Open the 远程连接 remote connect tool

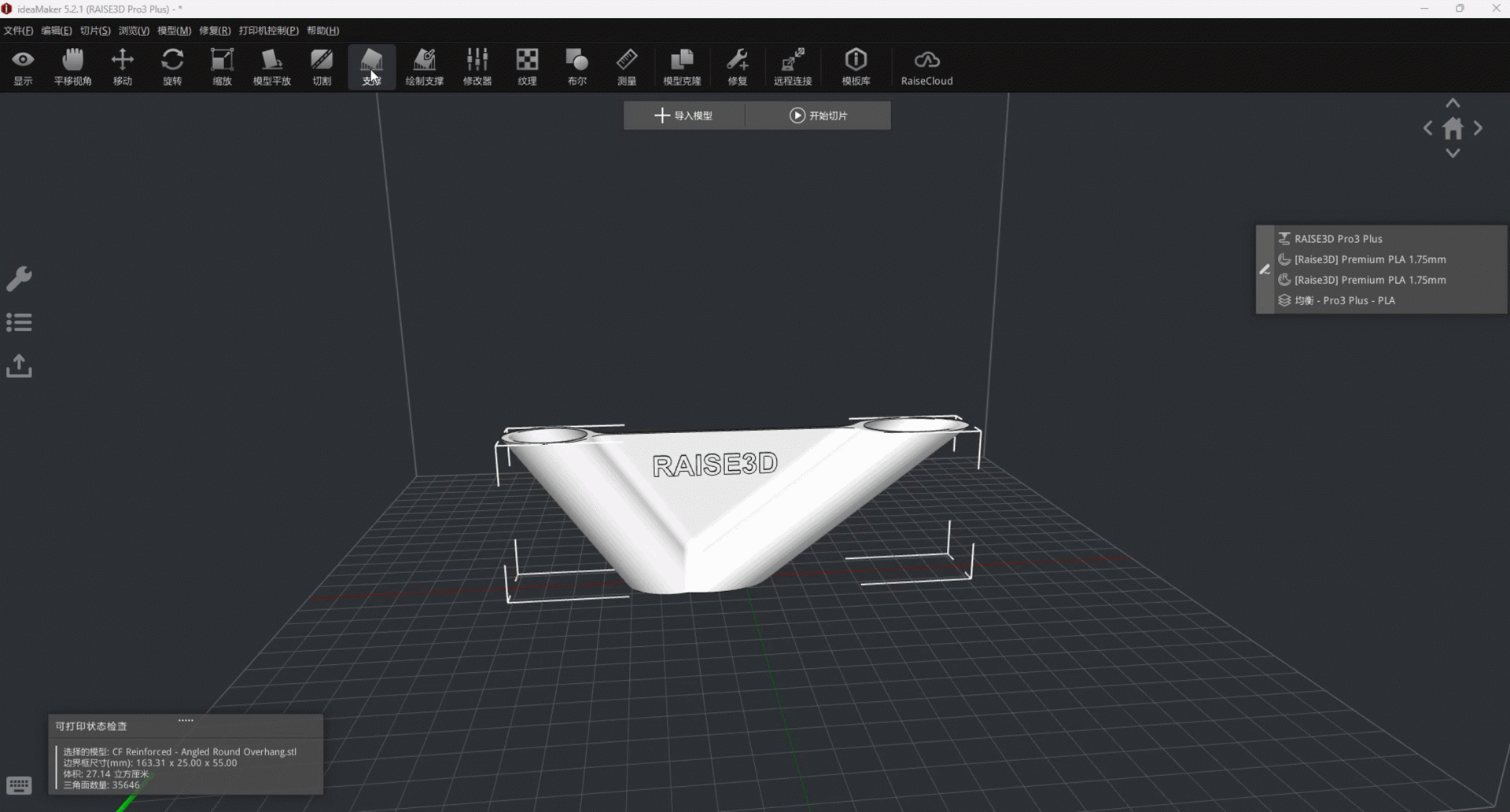(x=792, y=67)
